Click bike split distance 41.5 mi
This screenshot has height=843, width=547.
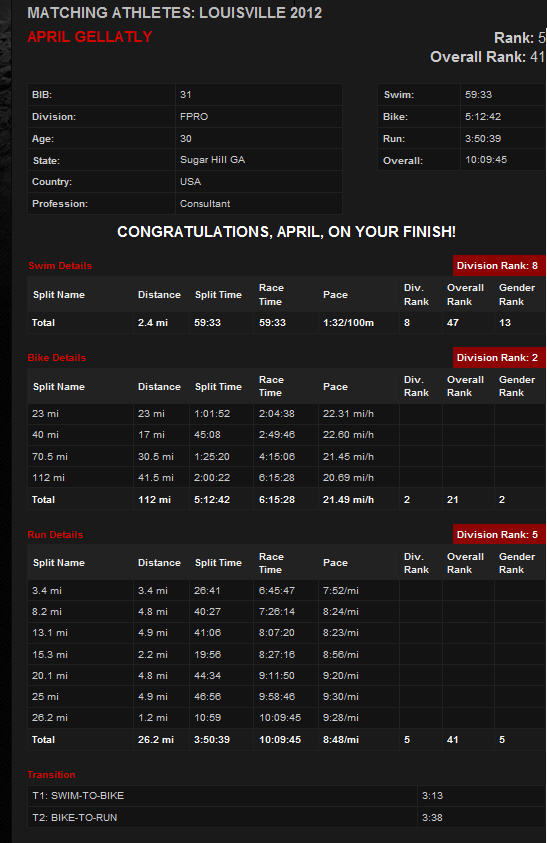click(155, 477)
